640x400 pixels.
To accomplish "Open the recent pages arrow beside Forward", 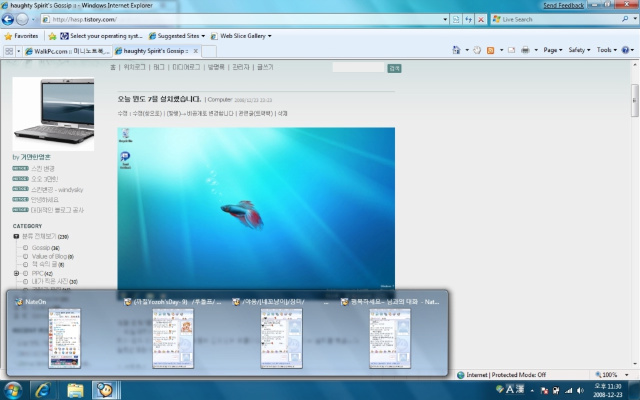I will tap(33, 19).
